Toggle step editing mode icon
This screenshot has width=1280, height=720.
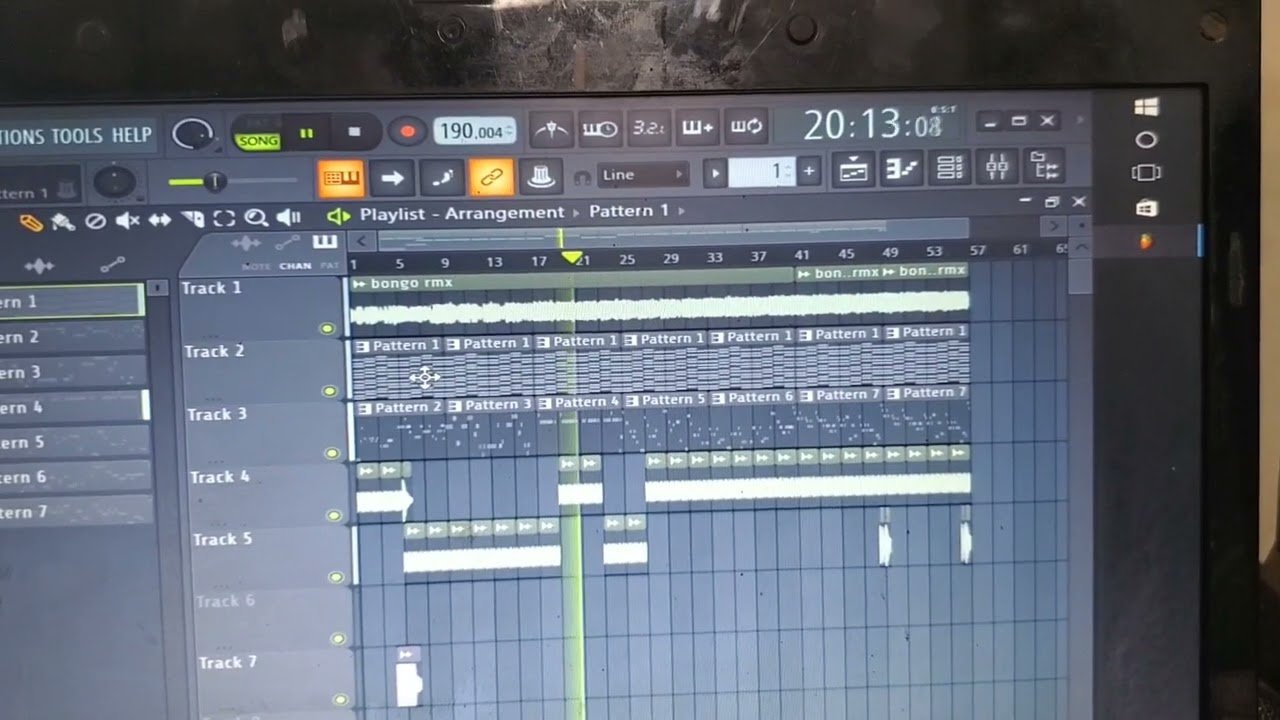tap(441, 178)
